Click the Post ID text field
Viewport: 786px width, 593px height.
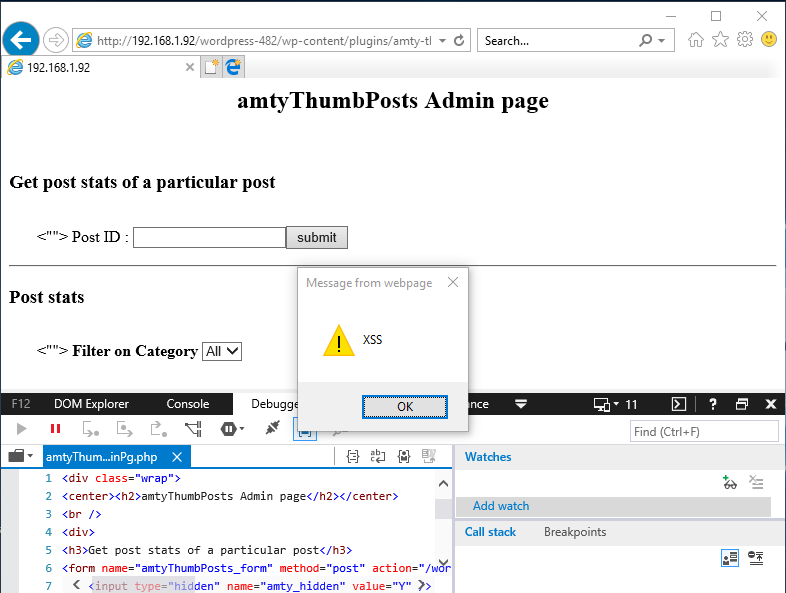pyautogui.click(x=210, y=238)
